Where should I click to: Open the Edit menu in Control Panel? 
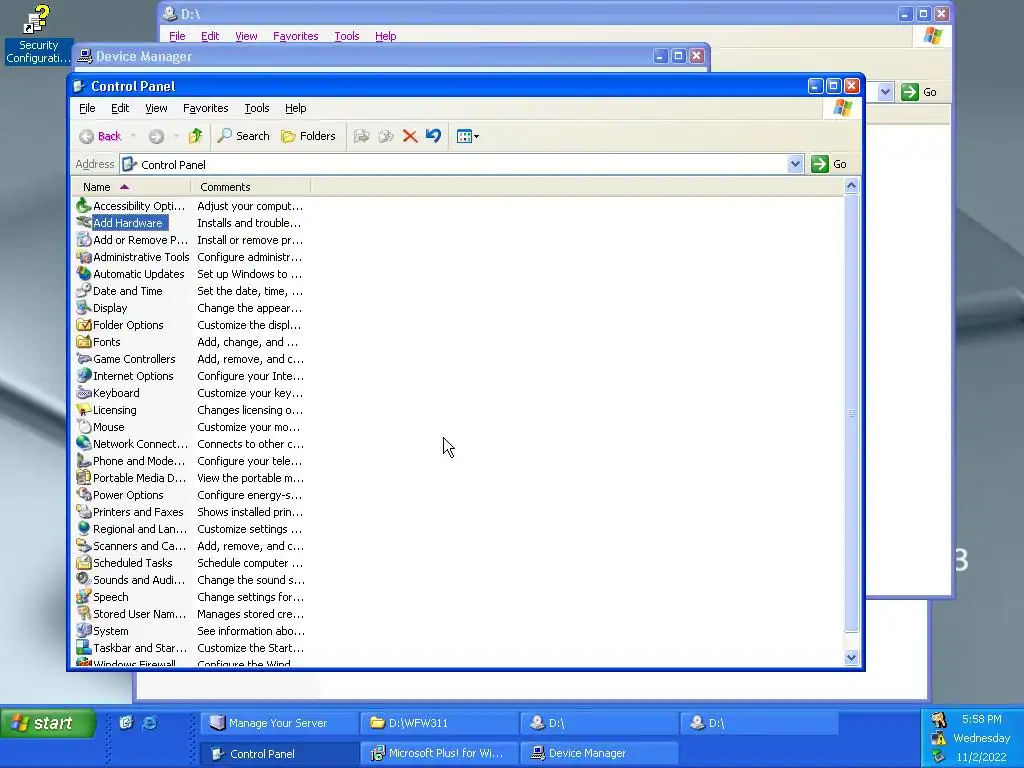tap(120, 108)
